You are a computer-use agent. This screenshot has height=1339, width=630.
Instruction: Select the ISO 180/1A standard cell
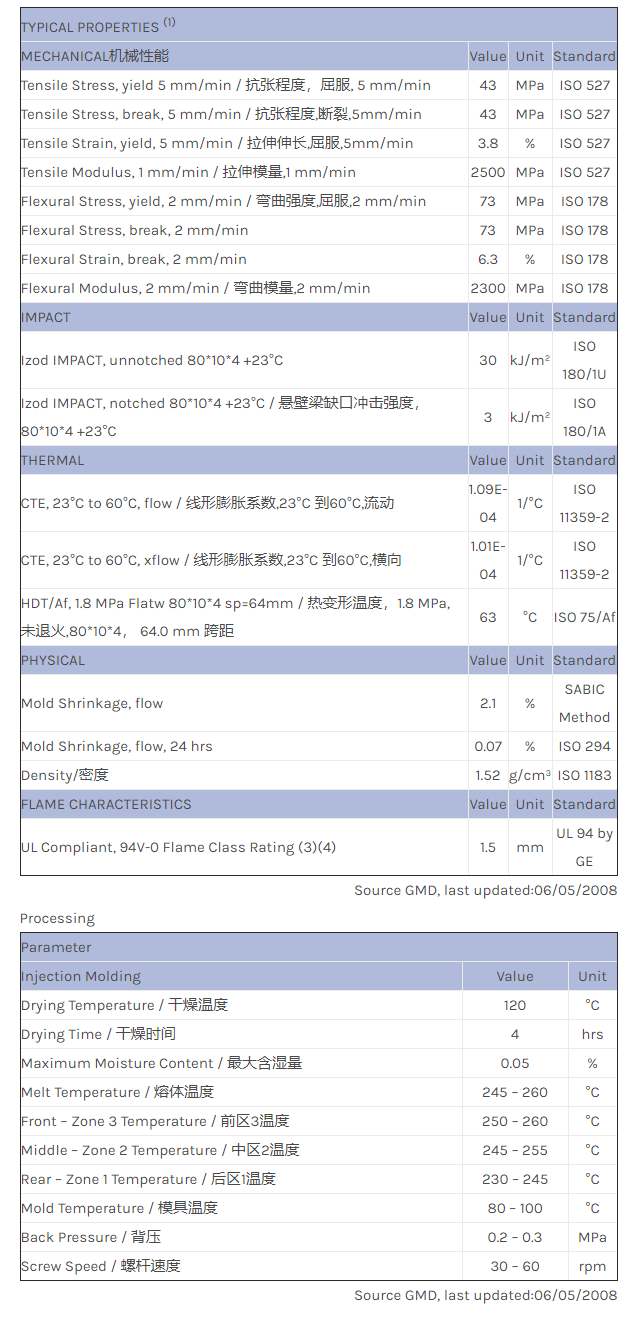[584, 417]
